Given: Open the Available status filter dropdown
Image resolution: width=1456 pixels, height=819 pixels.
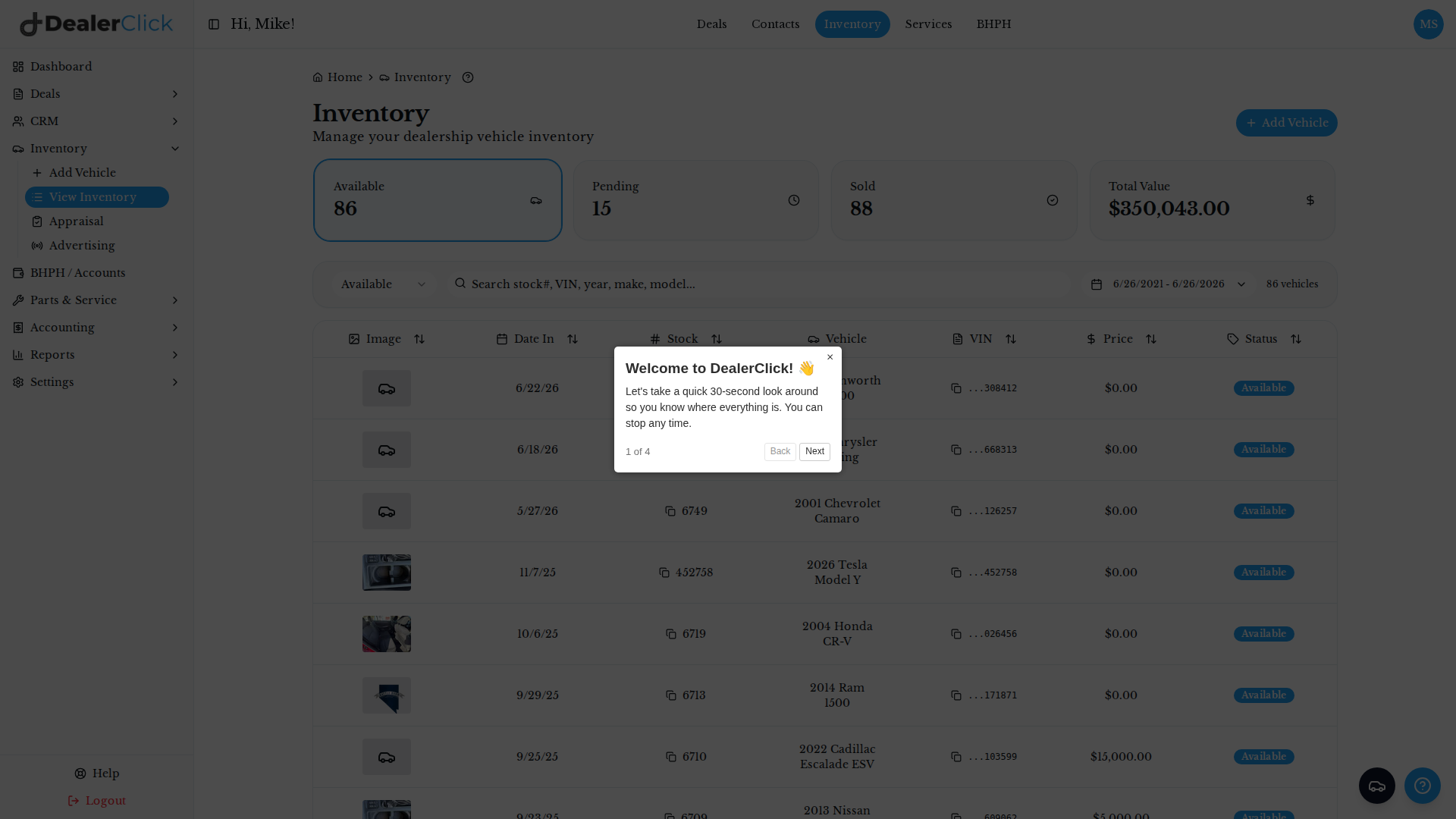Looking at the screenshot, I should click(x=384, y=284).
